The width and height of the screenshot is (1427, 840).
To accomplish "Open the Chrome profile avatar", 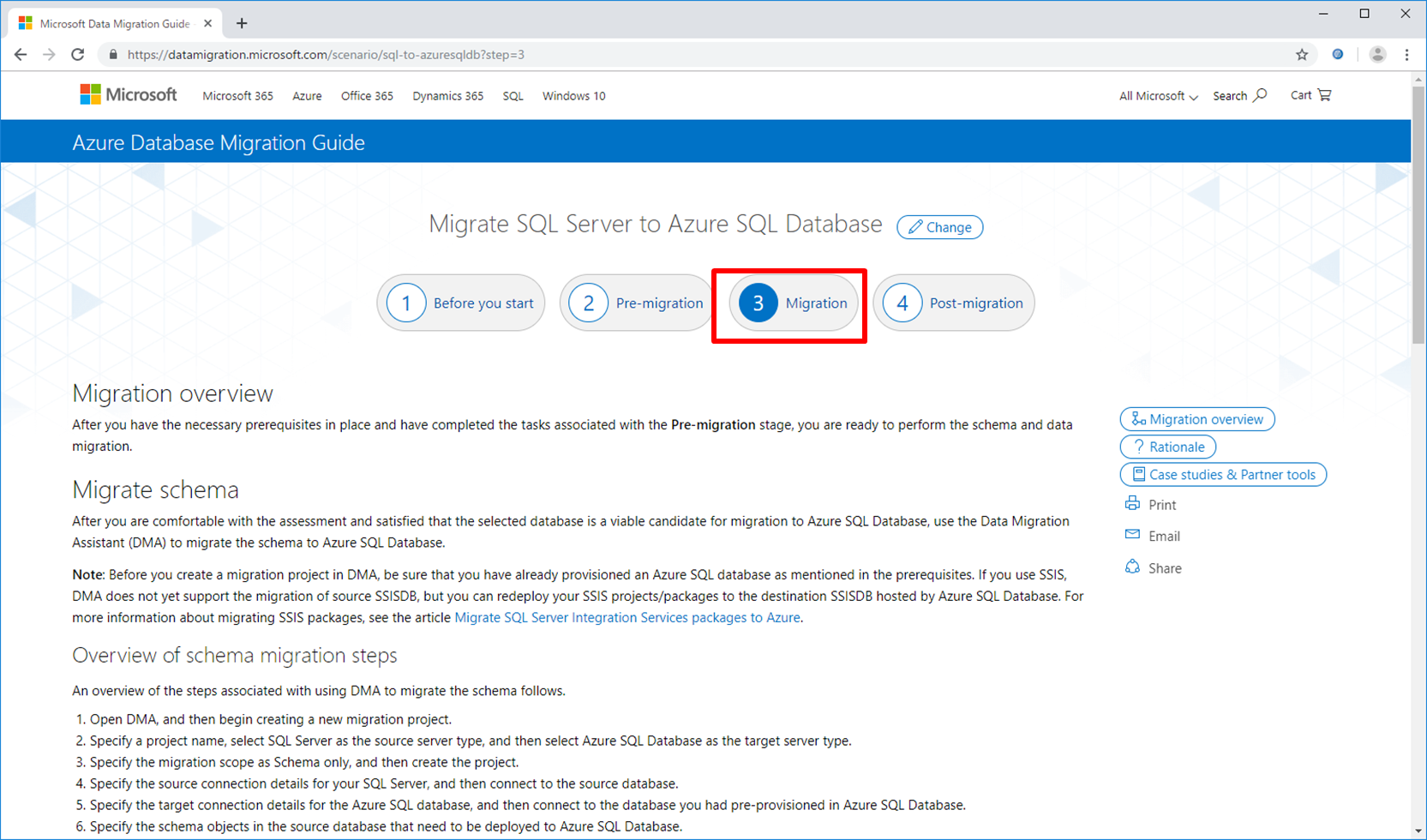I will (1377, 54).
